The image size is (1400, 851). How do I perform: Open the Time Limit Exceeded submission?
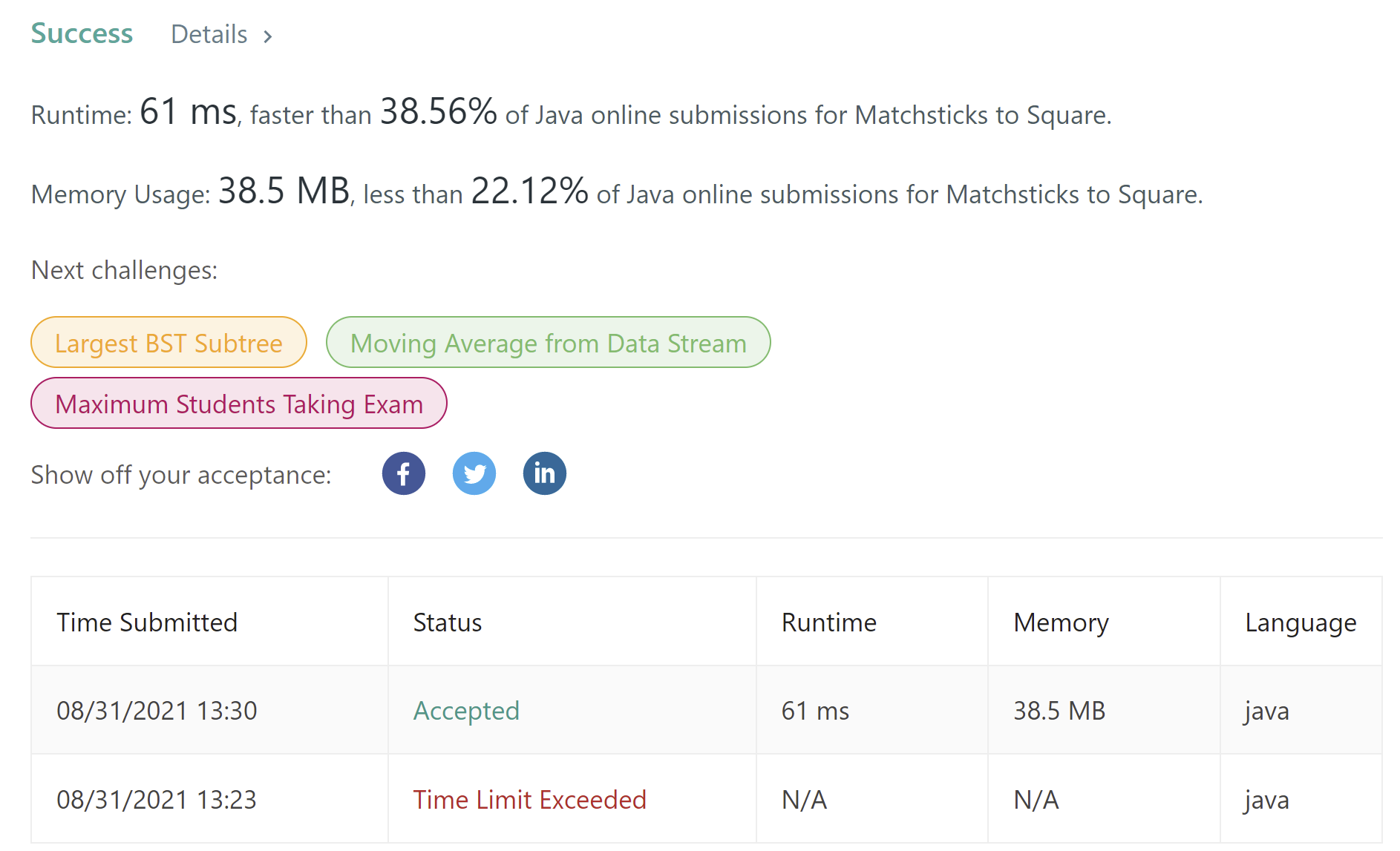[530, 800]
